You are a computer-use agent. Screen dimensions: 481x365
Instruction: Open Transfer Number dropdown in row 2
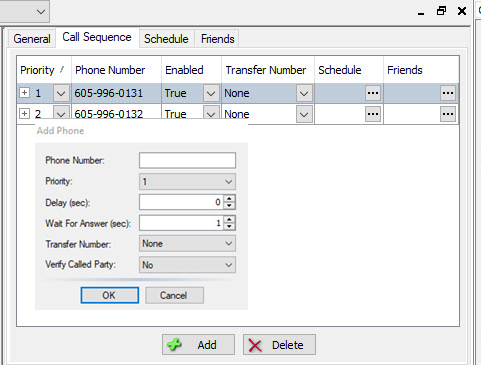pos(304,114)
